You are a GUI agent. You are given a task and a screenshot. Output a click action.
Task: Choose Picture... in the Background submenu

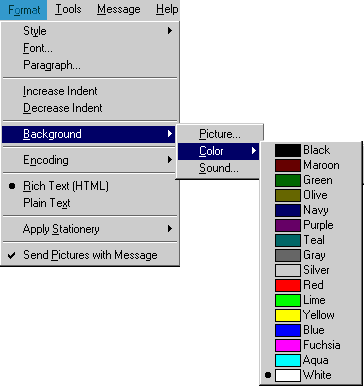coord(219,134)
